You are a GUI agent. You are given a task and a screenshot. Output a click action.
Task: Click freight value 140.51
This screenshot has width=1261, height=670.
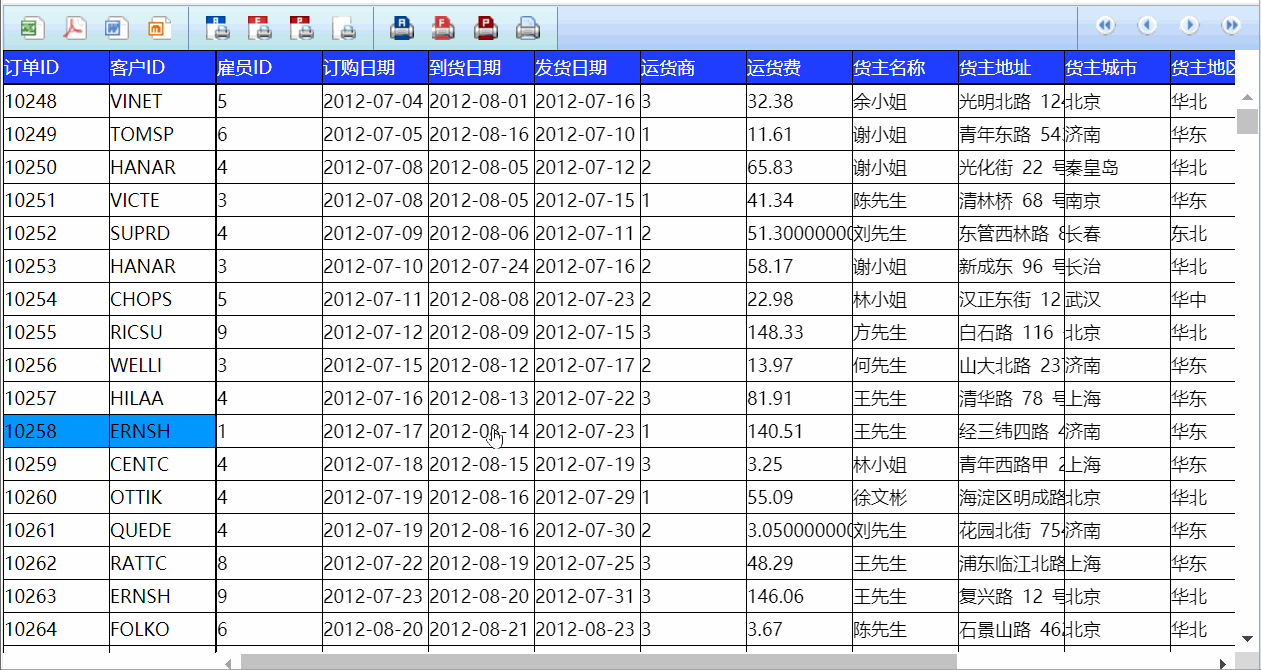click(799, 431)
